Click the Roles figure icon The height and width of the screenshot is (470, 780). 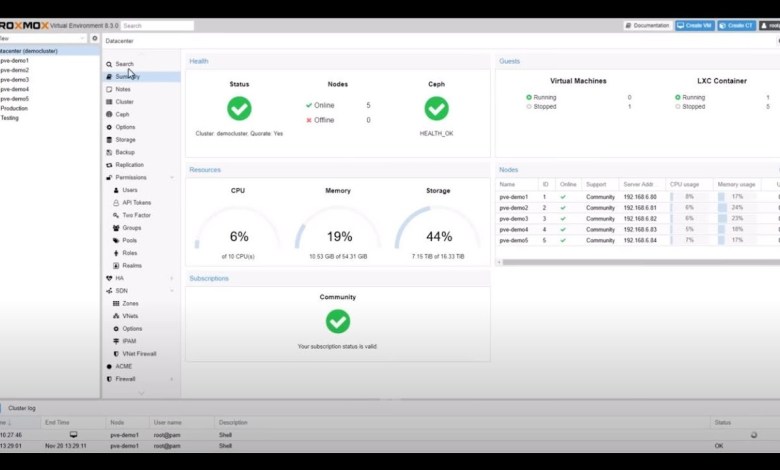tap(116, 253)
